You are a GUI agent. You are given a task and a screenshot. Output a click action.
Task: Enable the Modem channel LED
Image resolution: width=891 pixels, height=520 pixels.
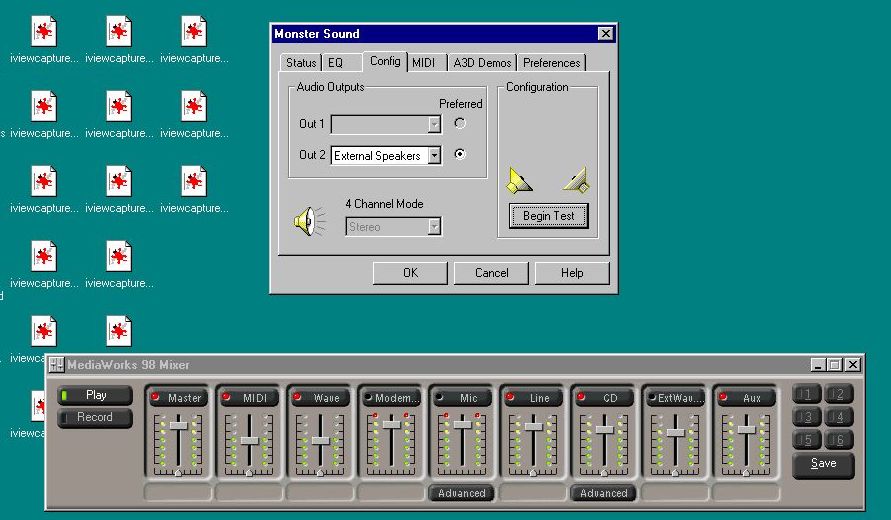[368, 397]
